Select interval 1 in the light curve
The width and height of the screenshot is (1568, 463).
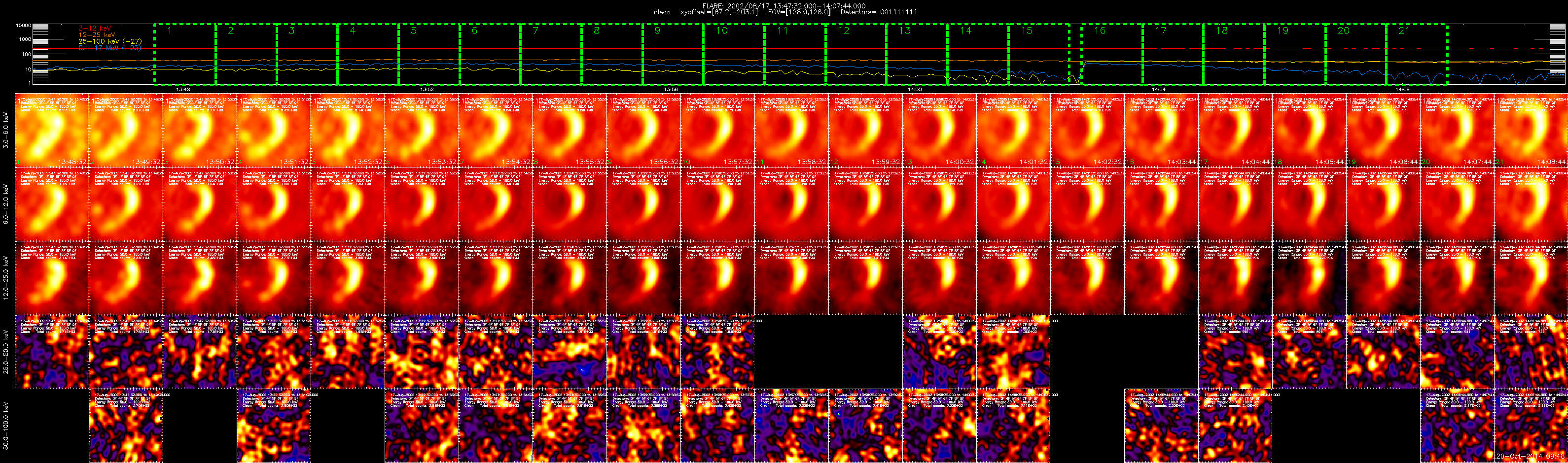pos(185,54)
